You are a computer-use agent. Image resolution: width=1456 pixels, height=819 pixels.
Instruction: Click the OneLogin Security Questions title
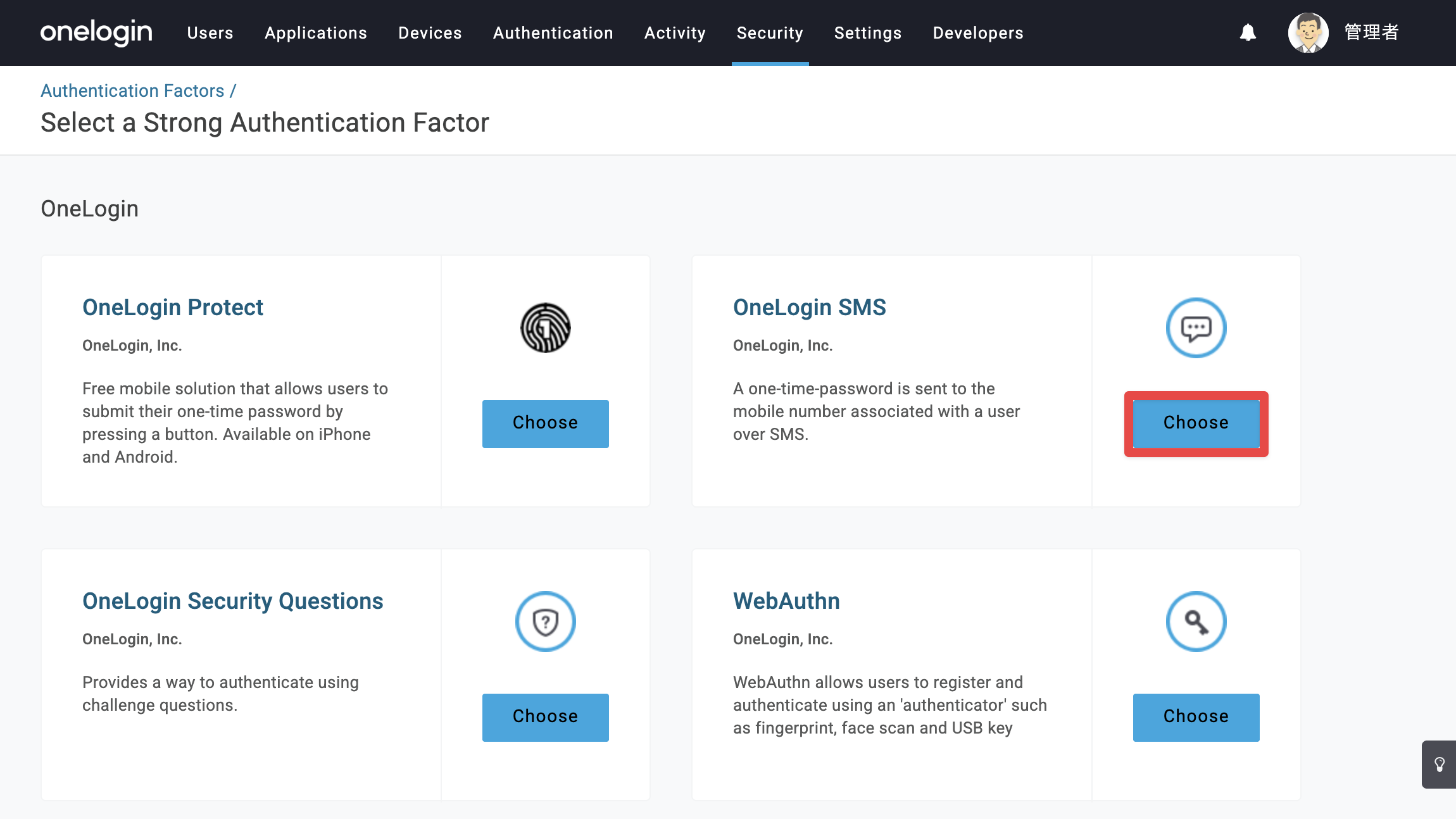pos(233,601)
